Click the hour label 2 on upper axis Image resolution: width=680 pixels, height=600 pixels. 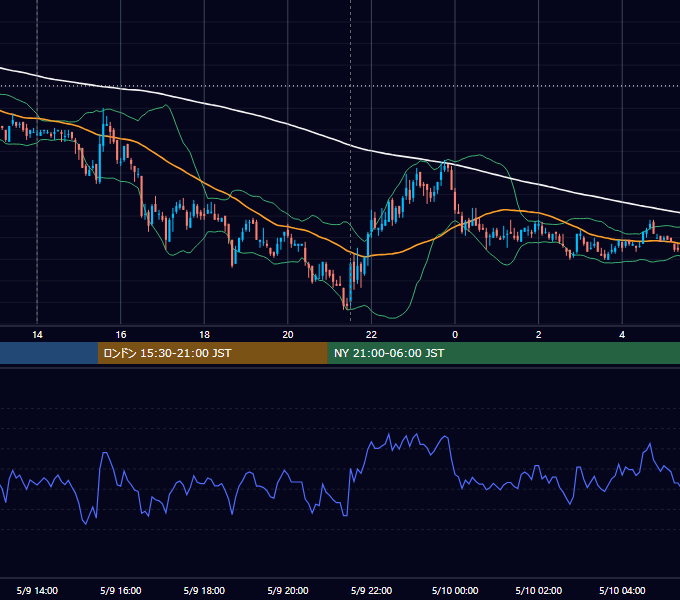pos(539,335)
